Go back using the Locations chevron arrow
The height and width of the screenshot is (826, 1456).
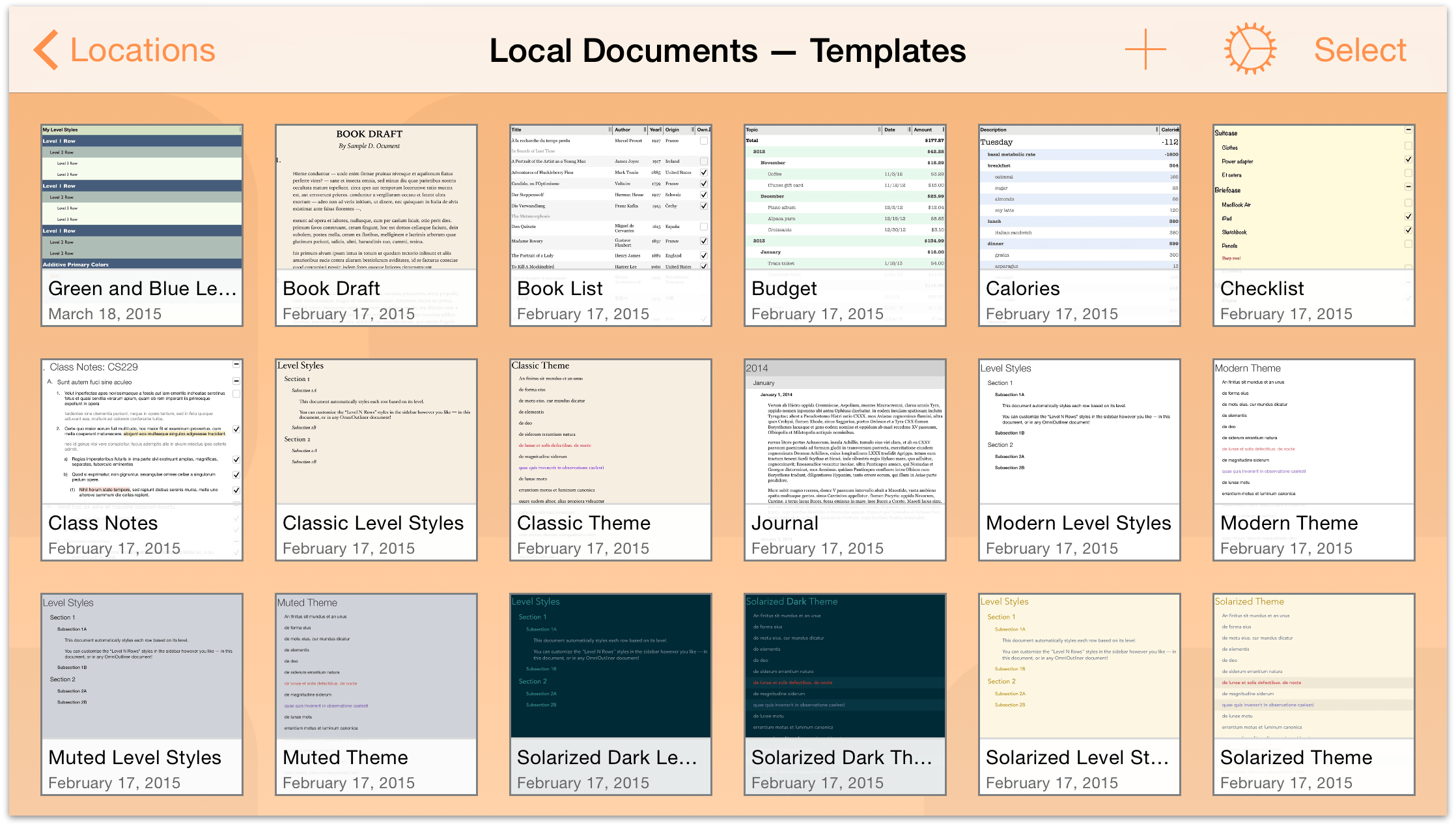[46, 50]
